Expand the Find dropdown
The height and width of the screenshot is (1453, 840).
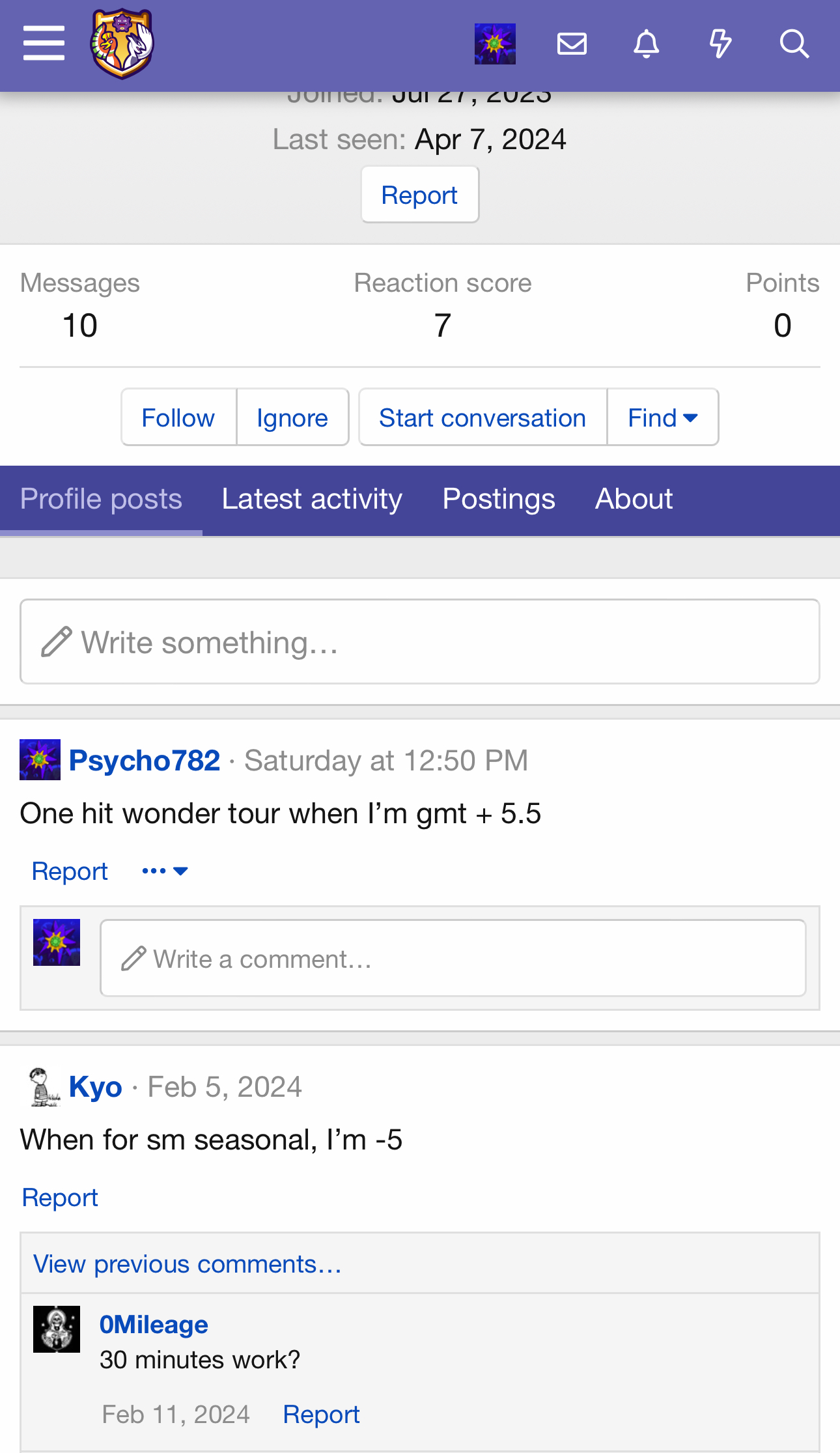click(662, 417)
